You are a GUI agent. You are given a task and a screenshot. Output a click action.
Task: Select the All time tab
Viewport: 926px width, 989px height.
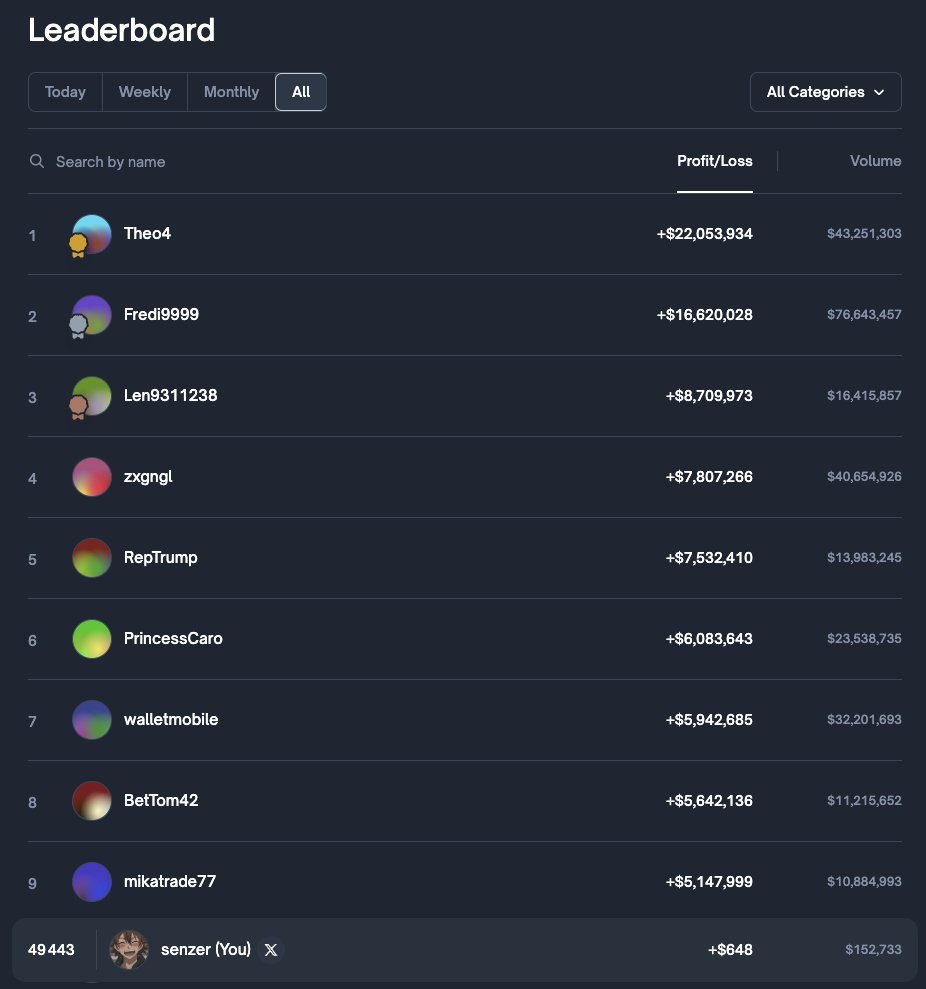(301, 92)
